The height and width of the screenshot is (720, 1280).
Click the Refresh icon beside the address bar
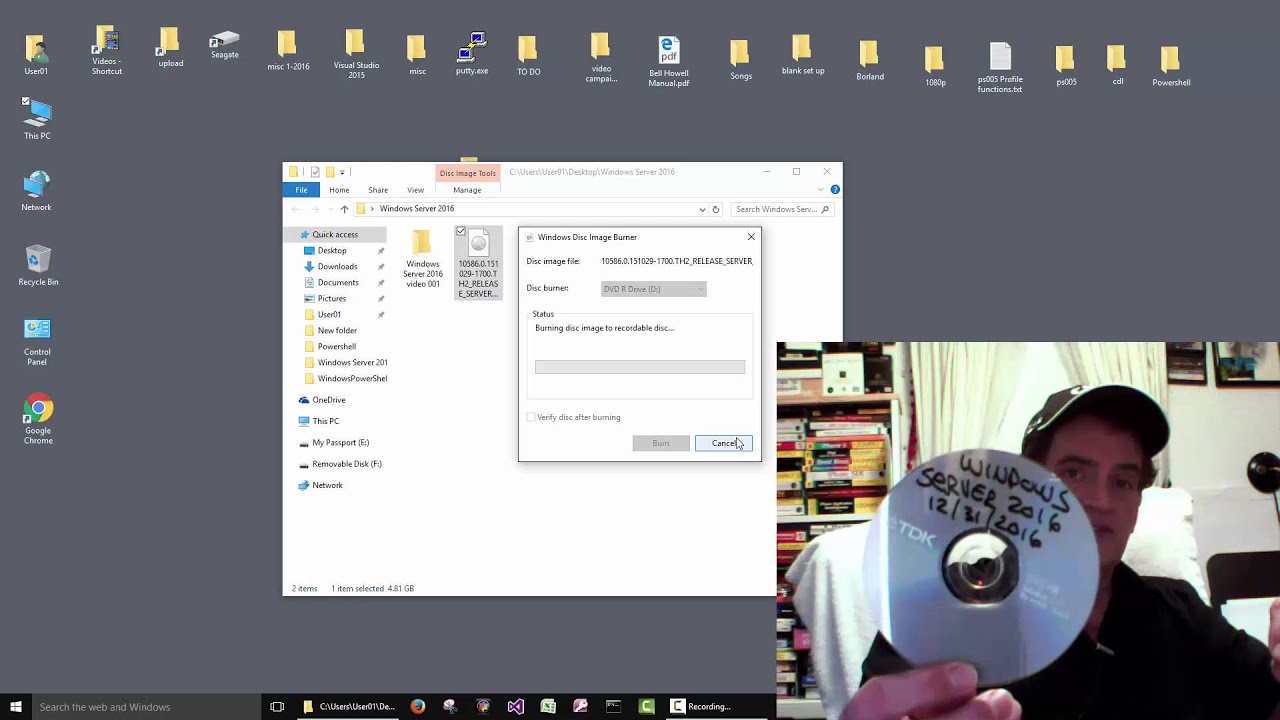pyautogui.click(x=715, y=209)
